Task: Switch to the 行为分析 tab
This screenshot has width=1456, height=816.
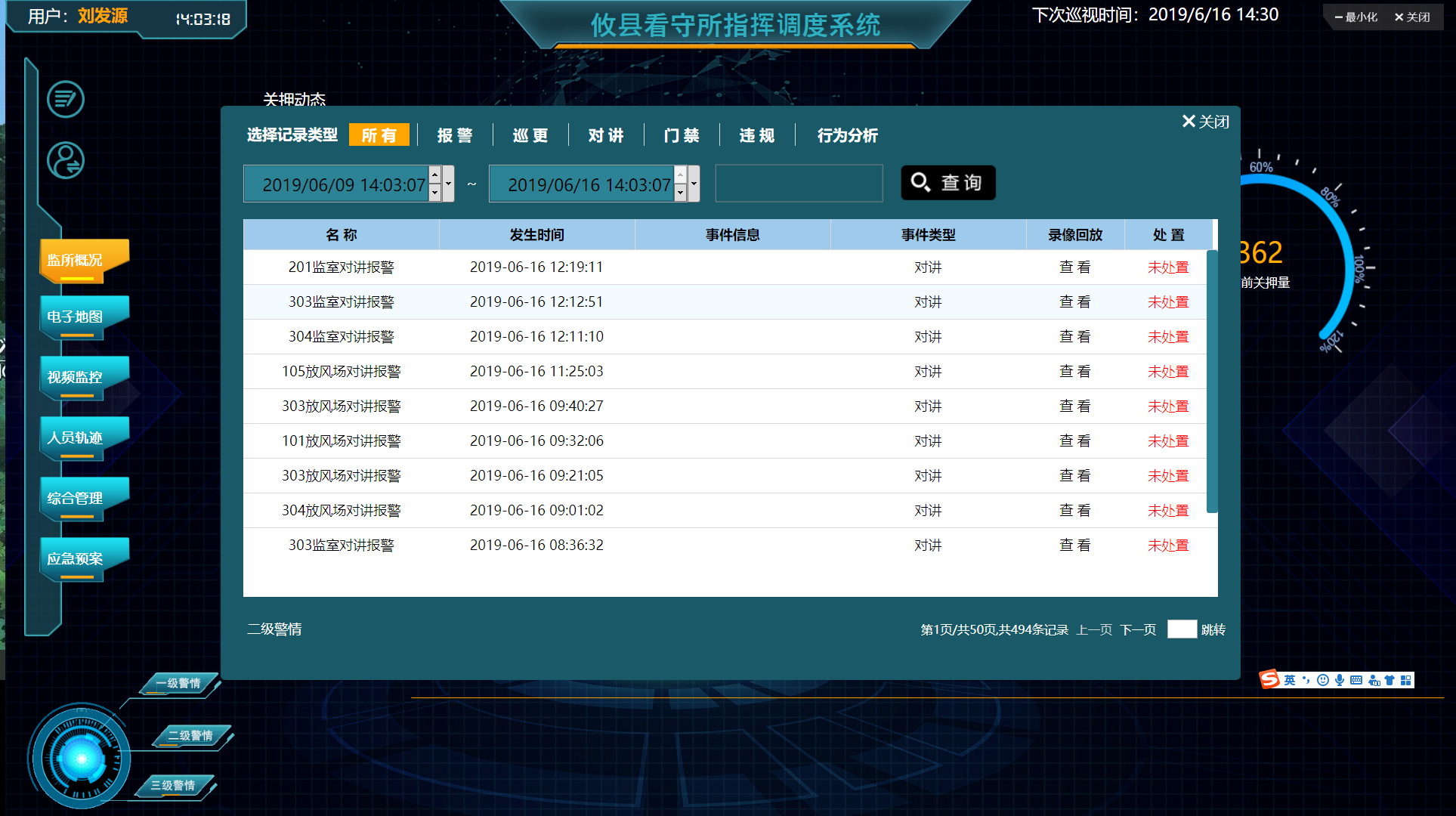Action: pyautogui.click(x=847, y=135)
